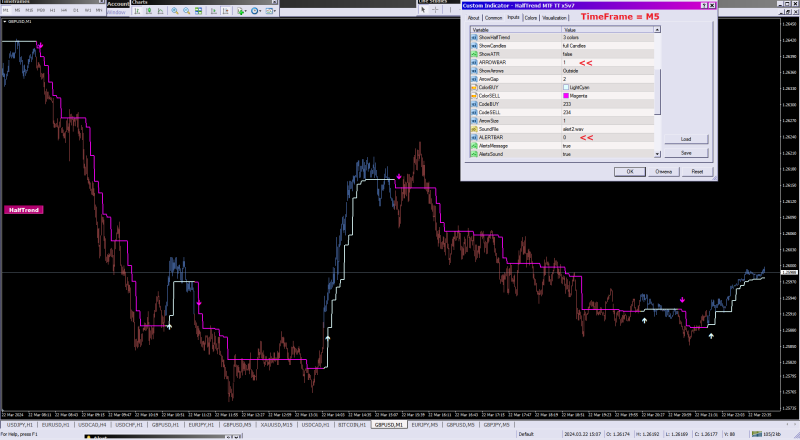Screen dimensions: 800x440
Task: Select the M1 timeframe button
Action: coord(6,10)
